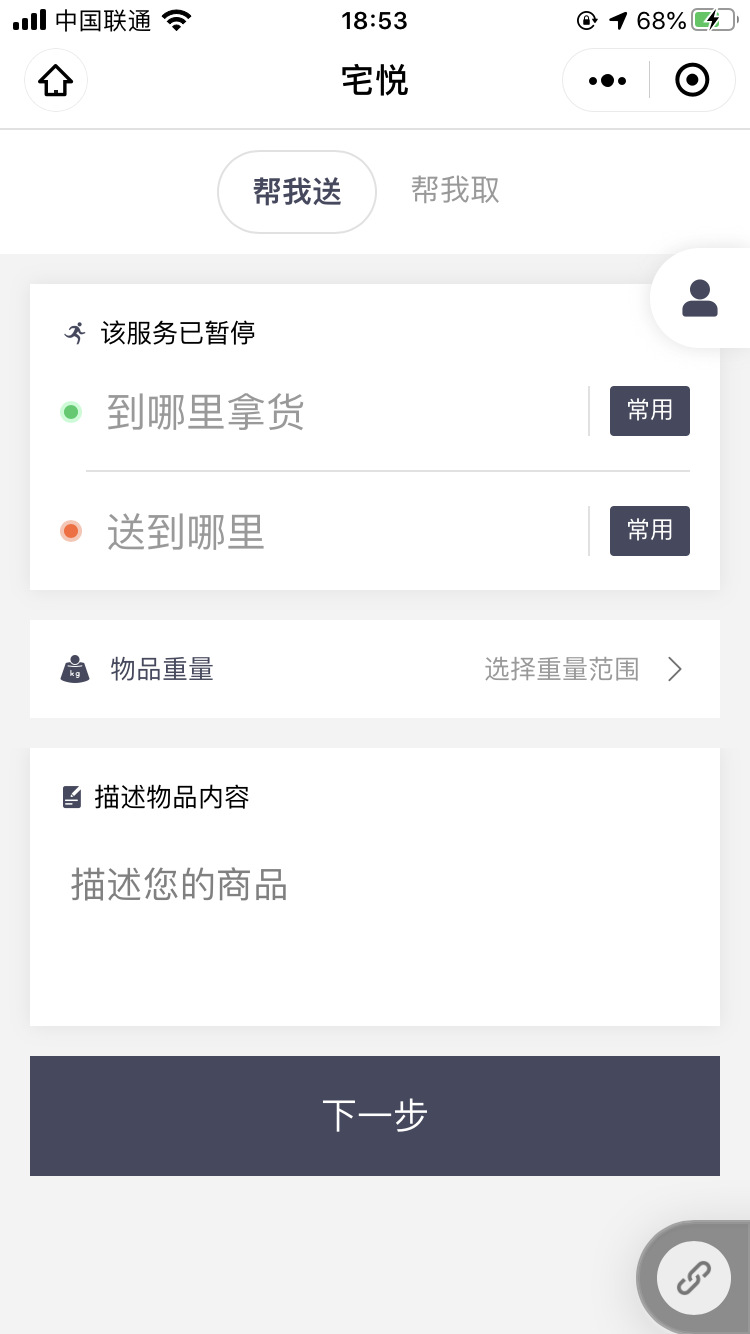Tap the green pickup location dot
This screenshot has height=1334, width=750.
pos(71,412)
